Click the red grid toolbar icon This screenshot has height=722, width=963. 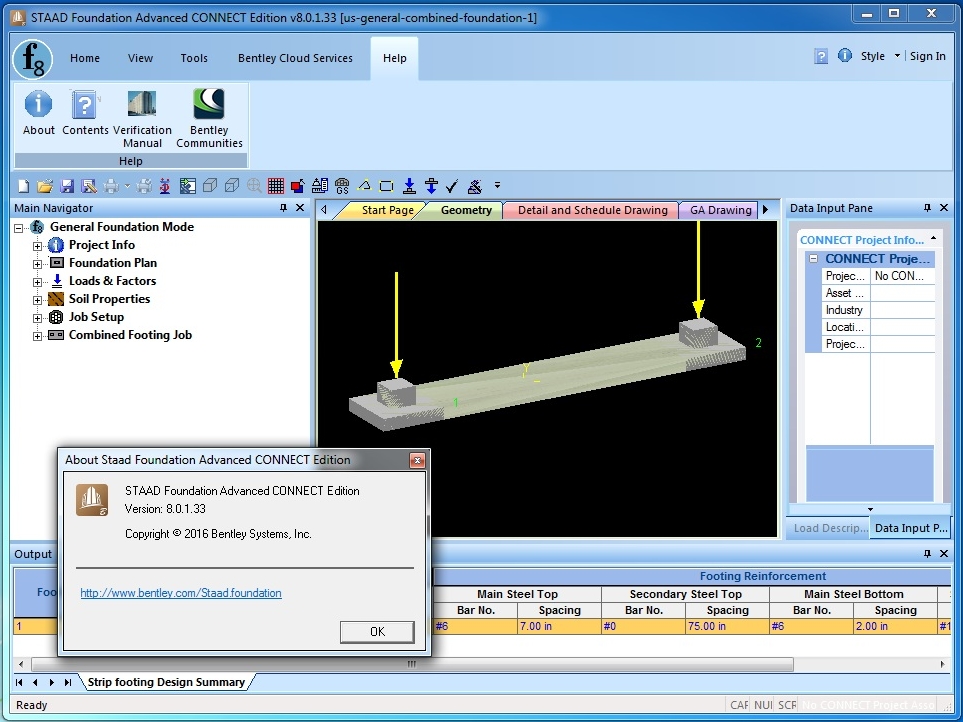point(276,185)
